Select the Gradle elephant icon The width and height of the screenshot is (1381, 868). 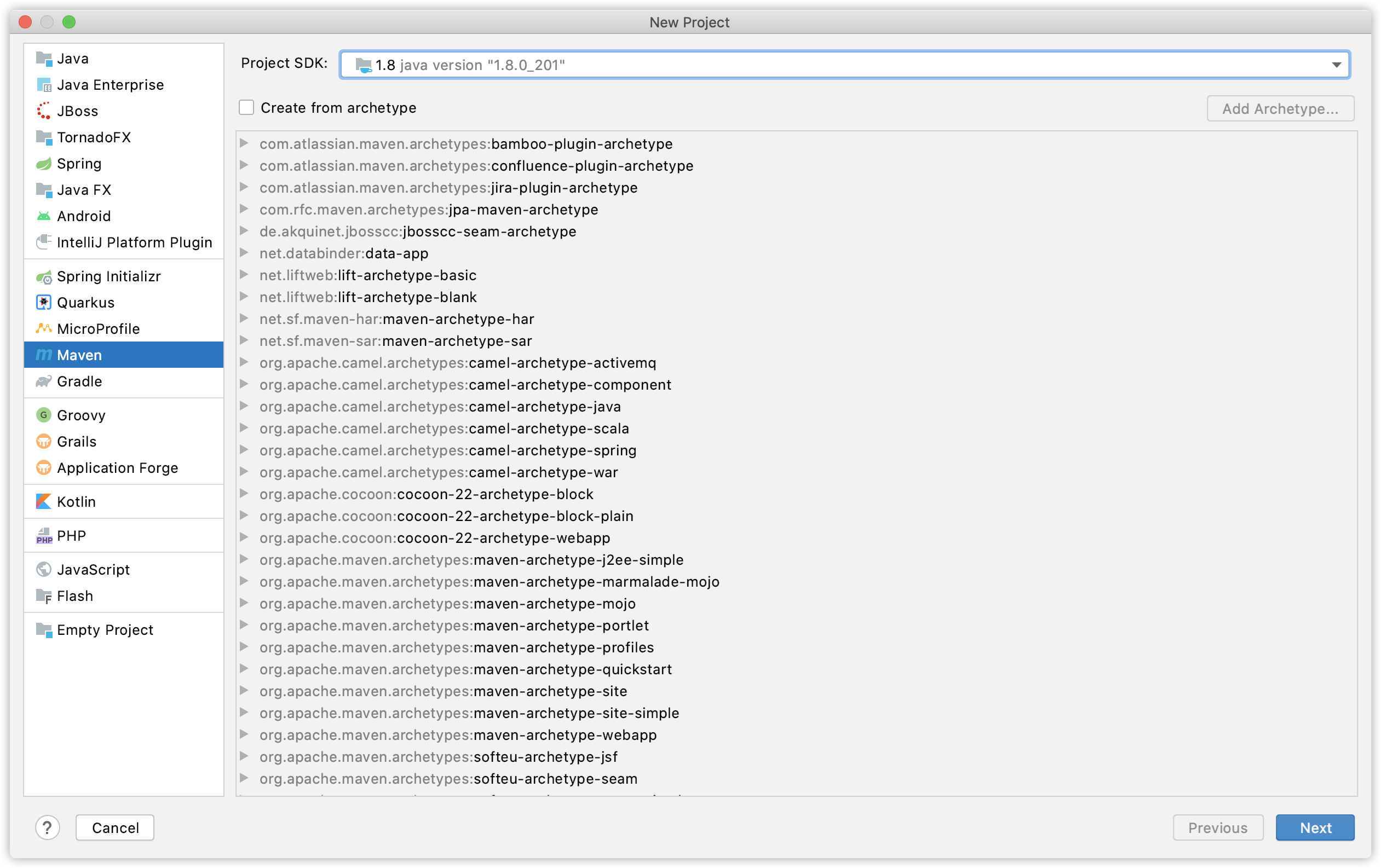click(x=44, y=382)
